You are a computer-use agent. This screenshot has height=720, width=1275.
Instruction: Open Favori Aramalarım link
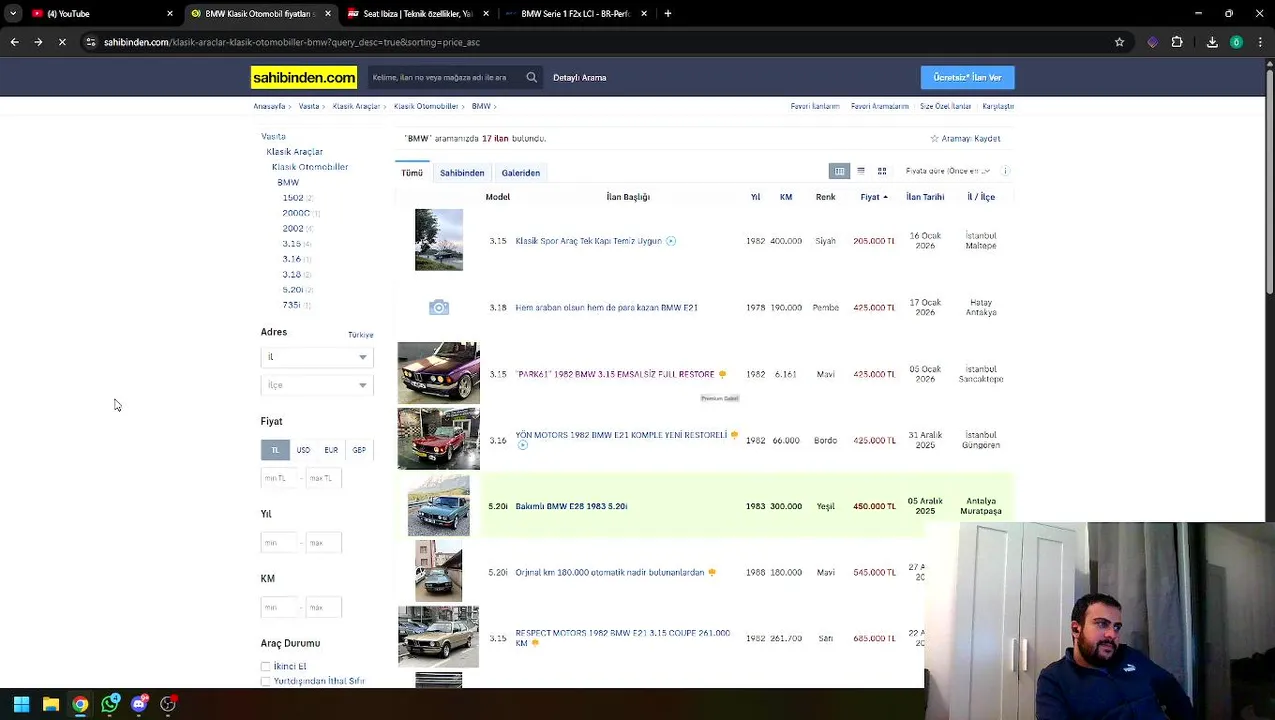coord(880,106)
